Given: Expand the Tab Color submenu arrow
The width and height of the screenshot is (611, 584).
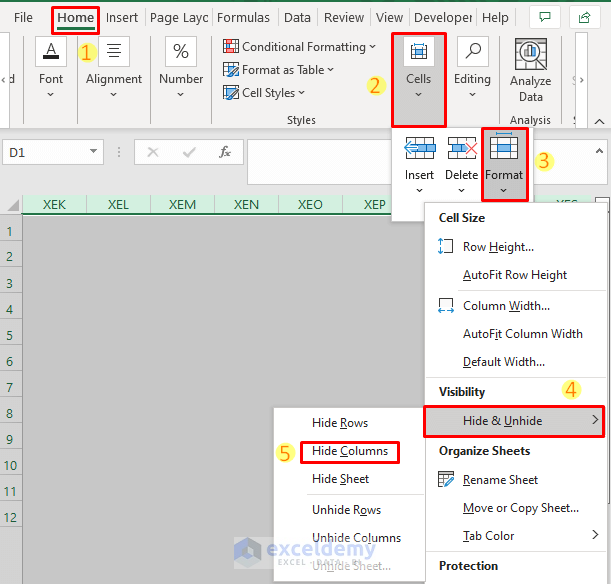Looking at the screenshot, I should click(595, 535).
